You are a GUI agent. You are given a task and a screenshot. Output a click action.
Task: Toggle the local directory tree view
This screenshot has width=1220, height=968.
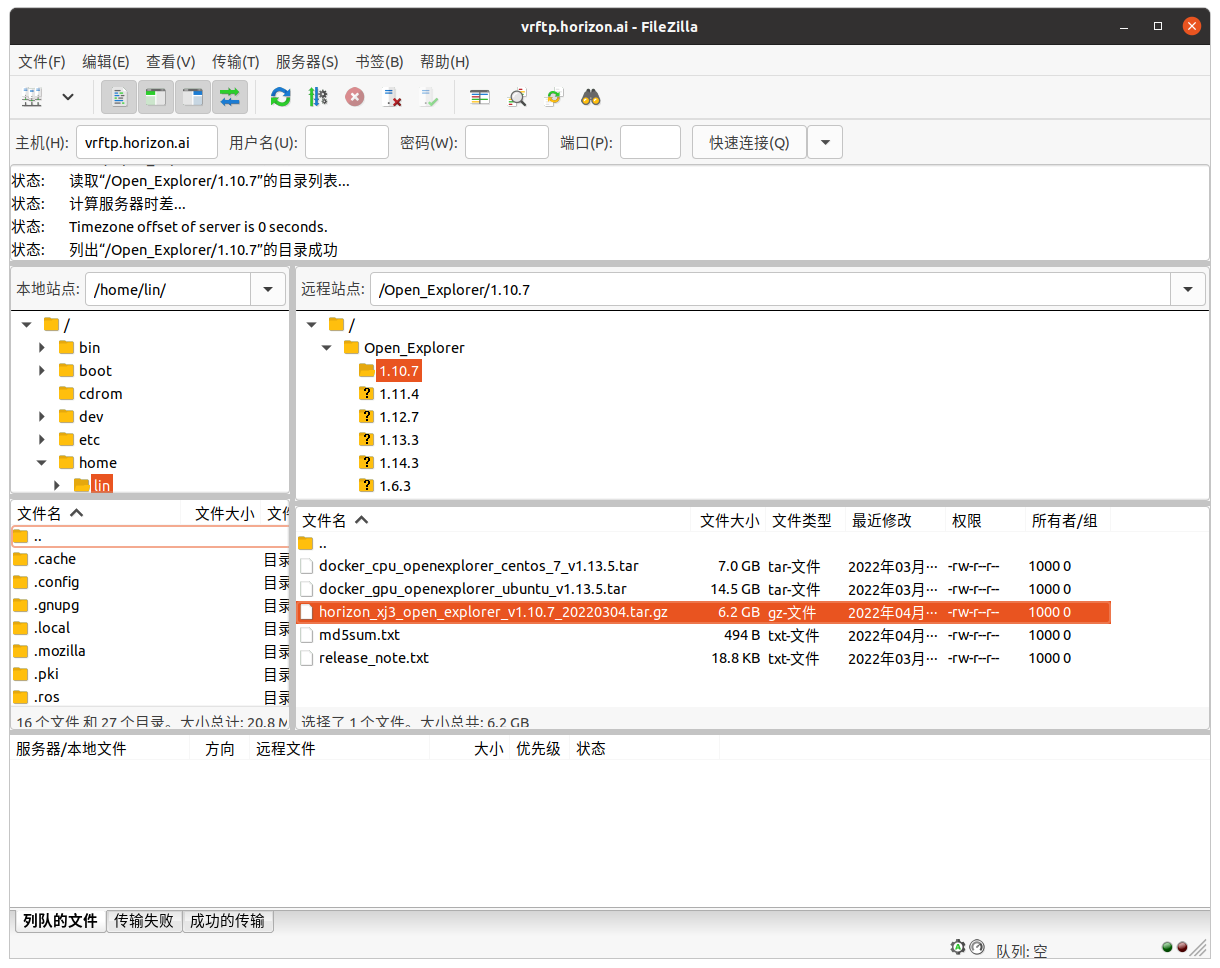point(155,97)
